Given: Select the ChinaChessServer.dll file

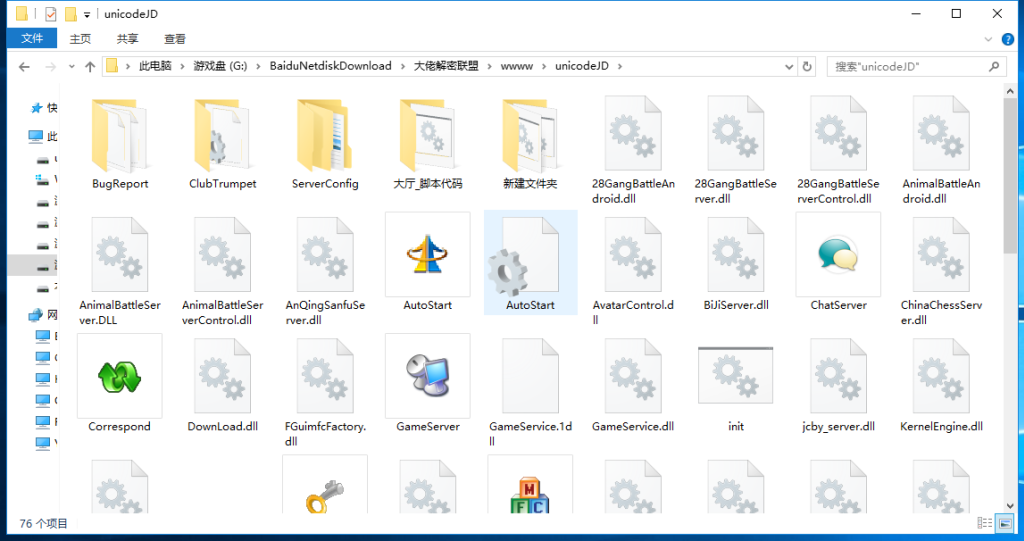Looking at the screenshot, I should [941, 271].
